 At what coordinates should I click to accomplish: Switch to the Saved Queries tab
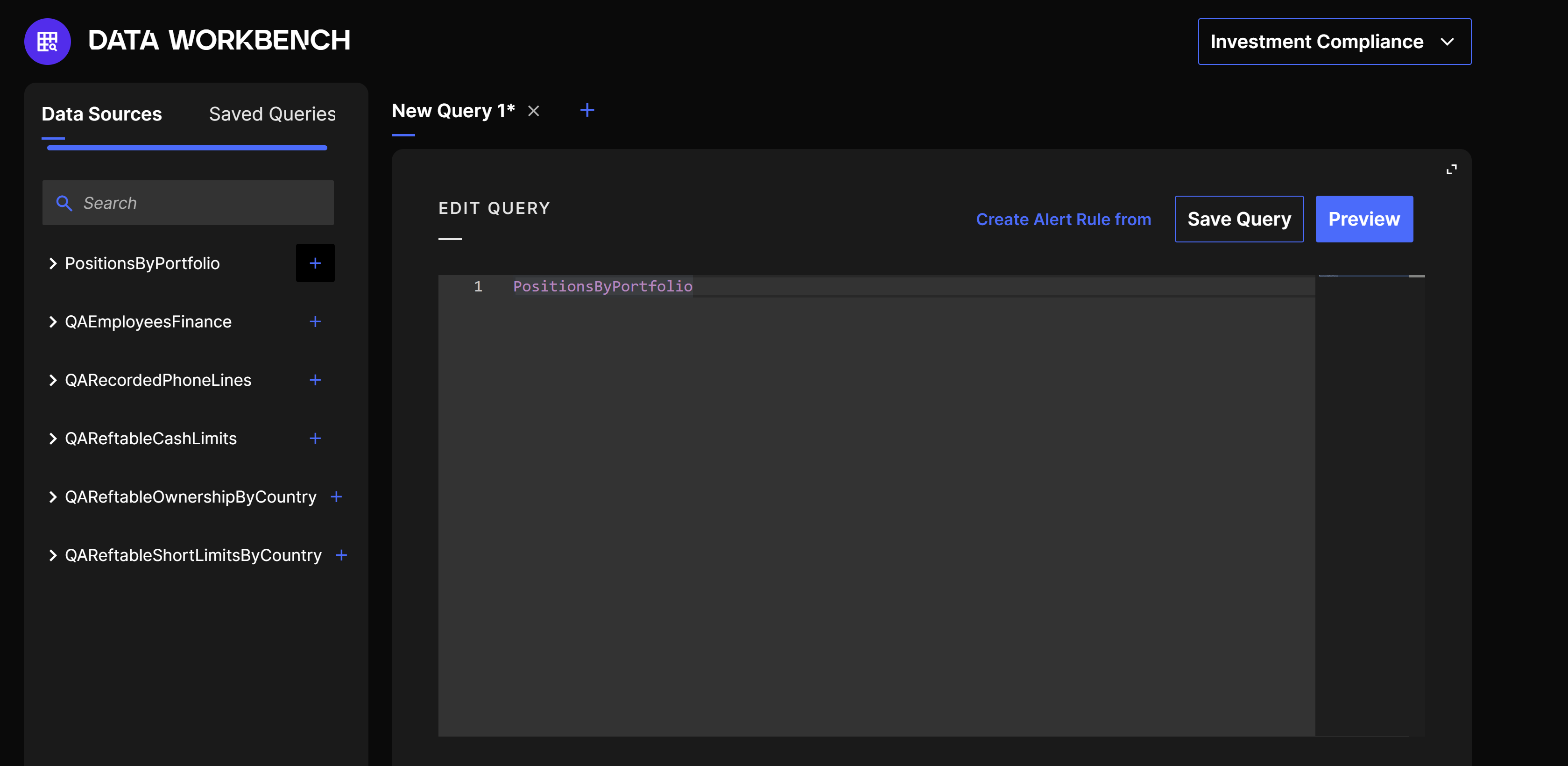click(271, 114)
